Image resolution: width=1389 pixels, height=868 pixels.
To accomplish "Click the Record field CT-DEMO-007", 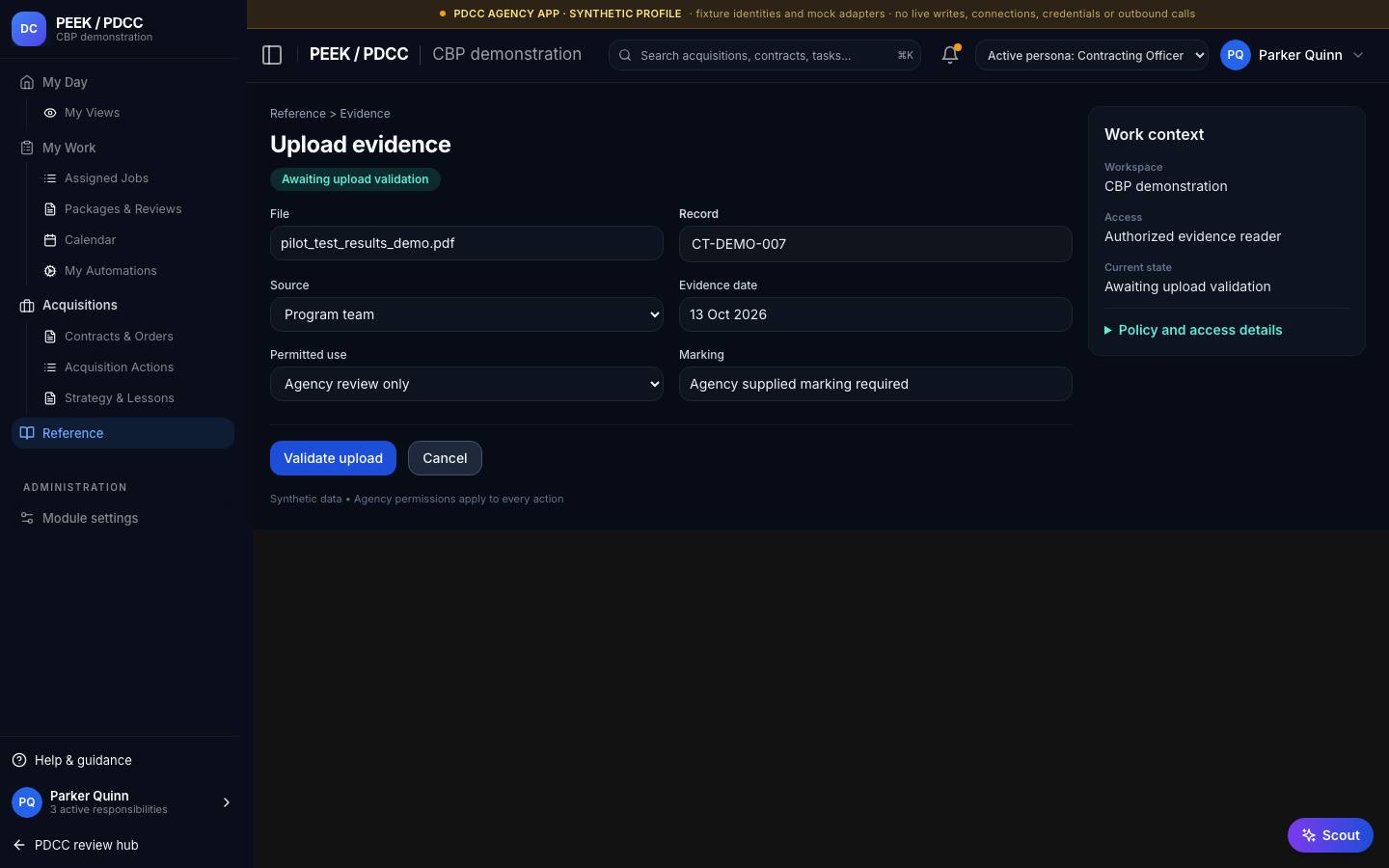I will 876,244.
